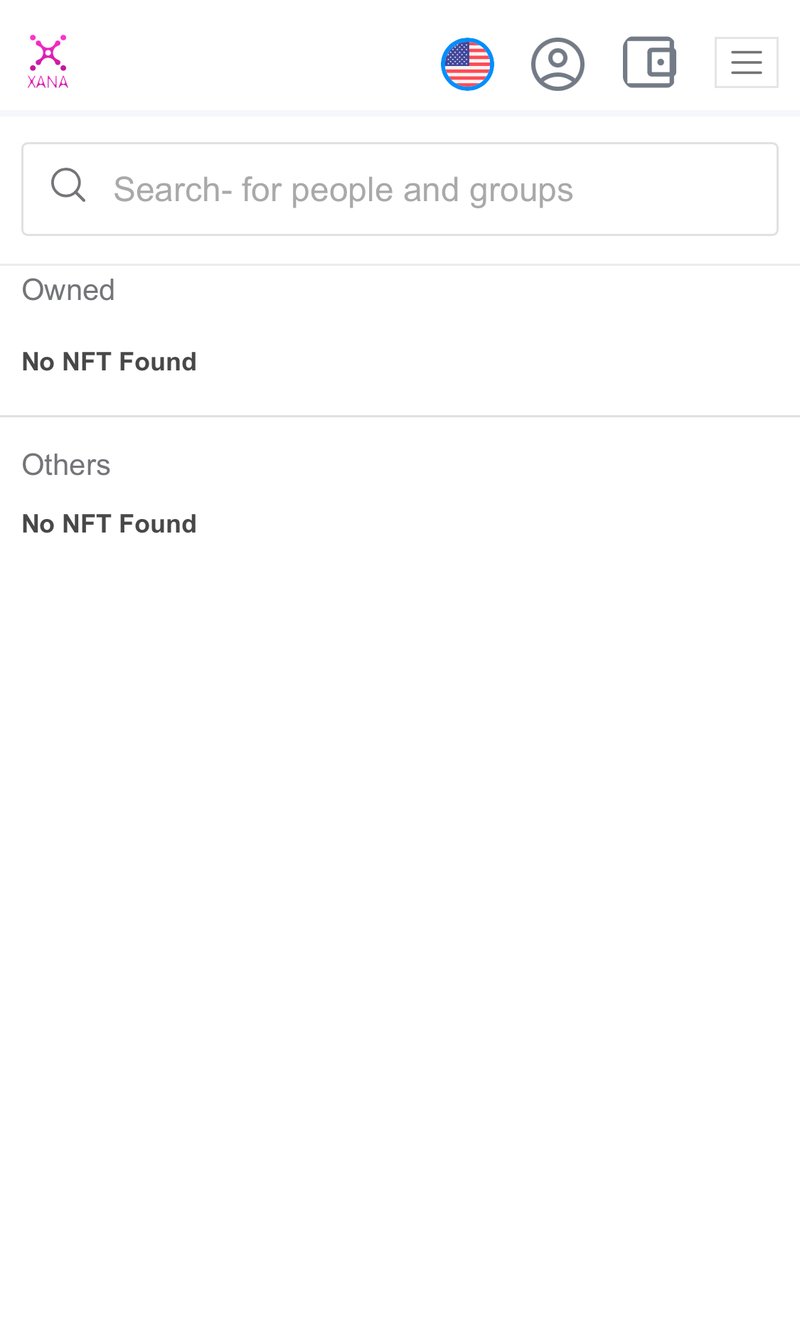
Task: Click the XANA logo
Action: pyautogui.click(x=48, y=62)
